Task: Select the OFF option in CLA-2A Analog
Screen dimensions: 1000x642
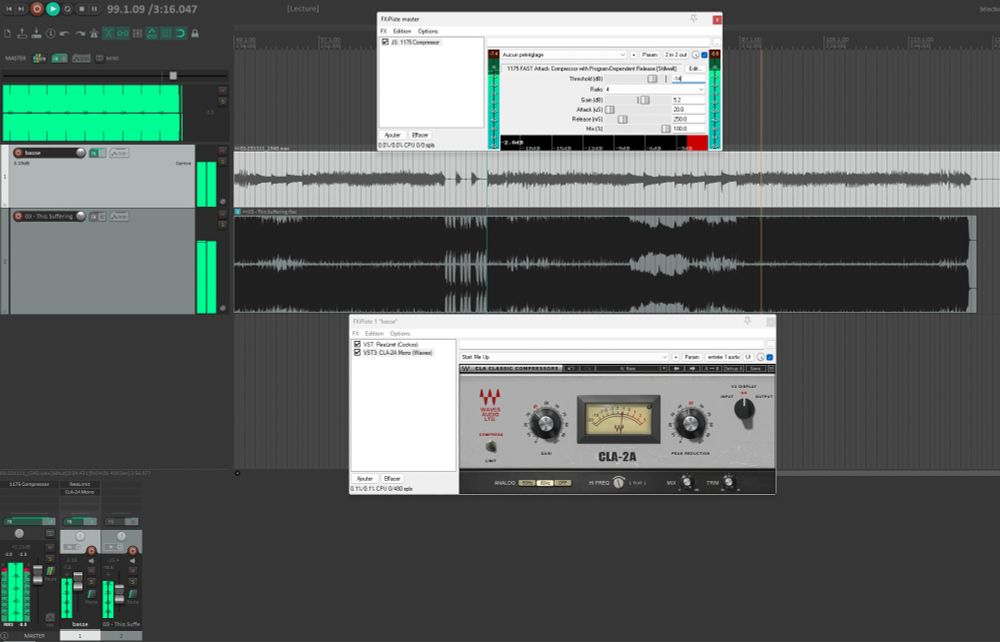Action: [x=562, y=483]
